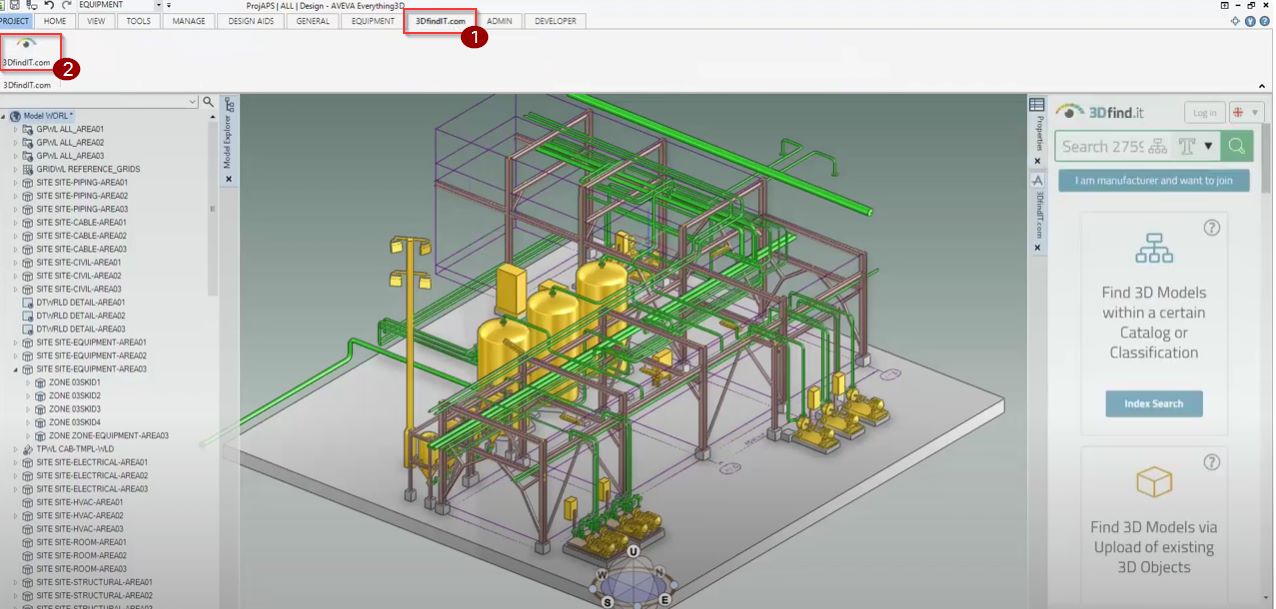
Task: Click the Log in button
Action: 1205,113
